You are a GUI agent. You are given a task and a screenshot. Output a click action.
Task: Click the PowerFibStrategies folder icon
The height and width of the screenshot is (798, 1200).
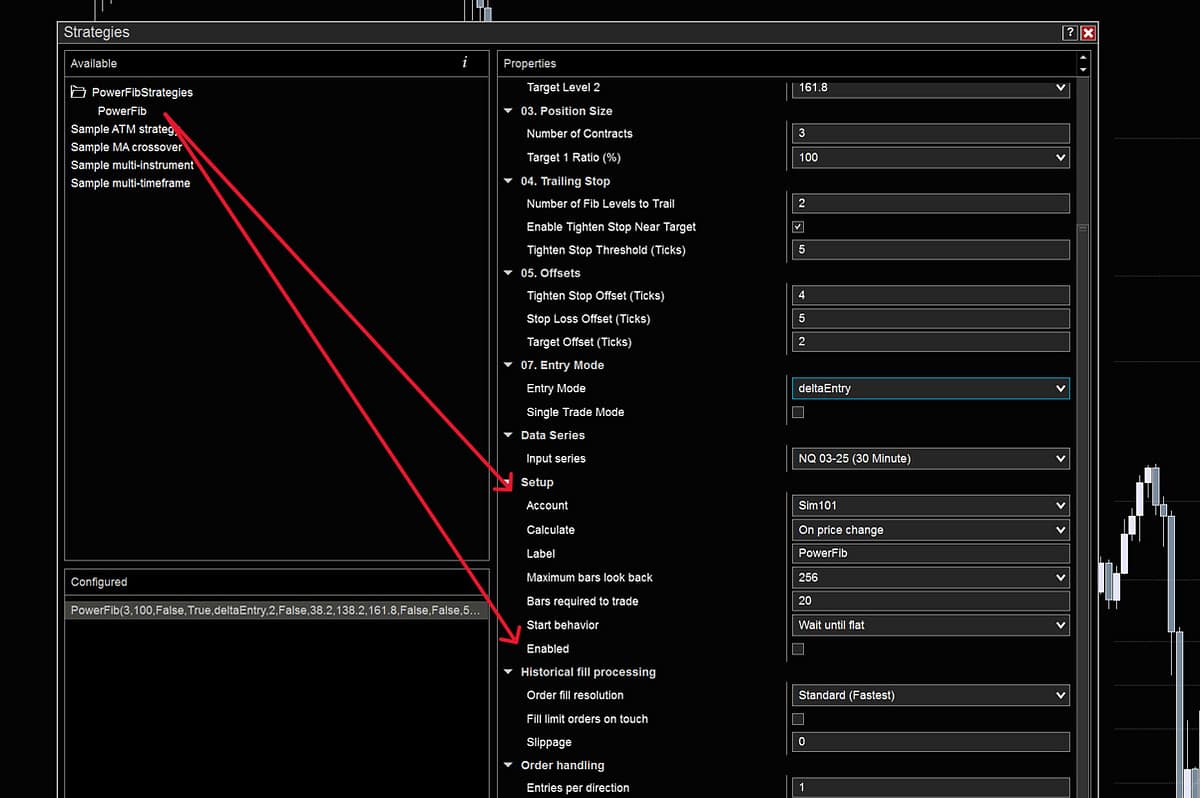(78, 92)
